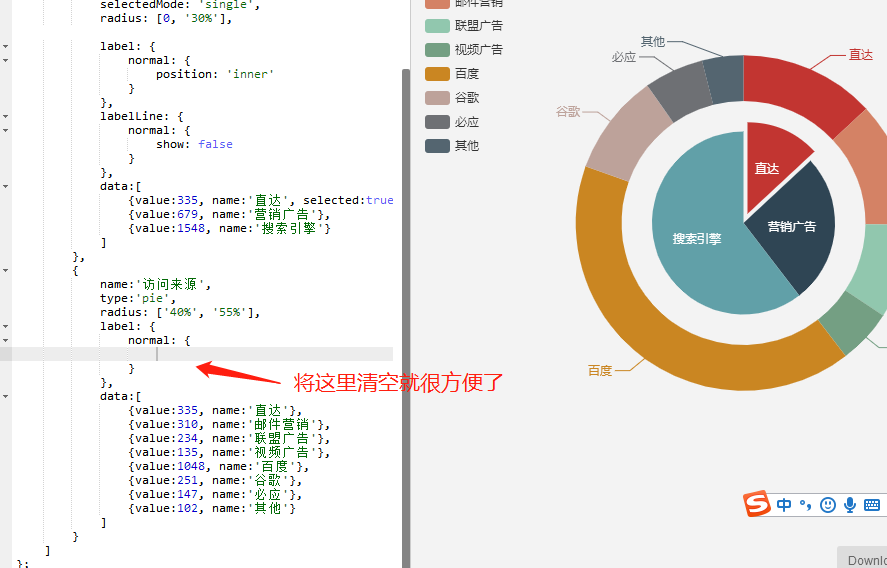Image resolution: width=887 pixels, height=568 pixels.
Task: Collapse the label block after radius [0, '30%']
Action: point(6,46)
